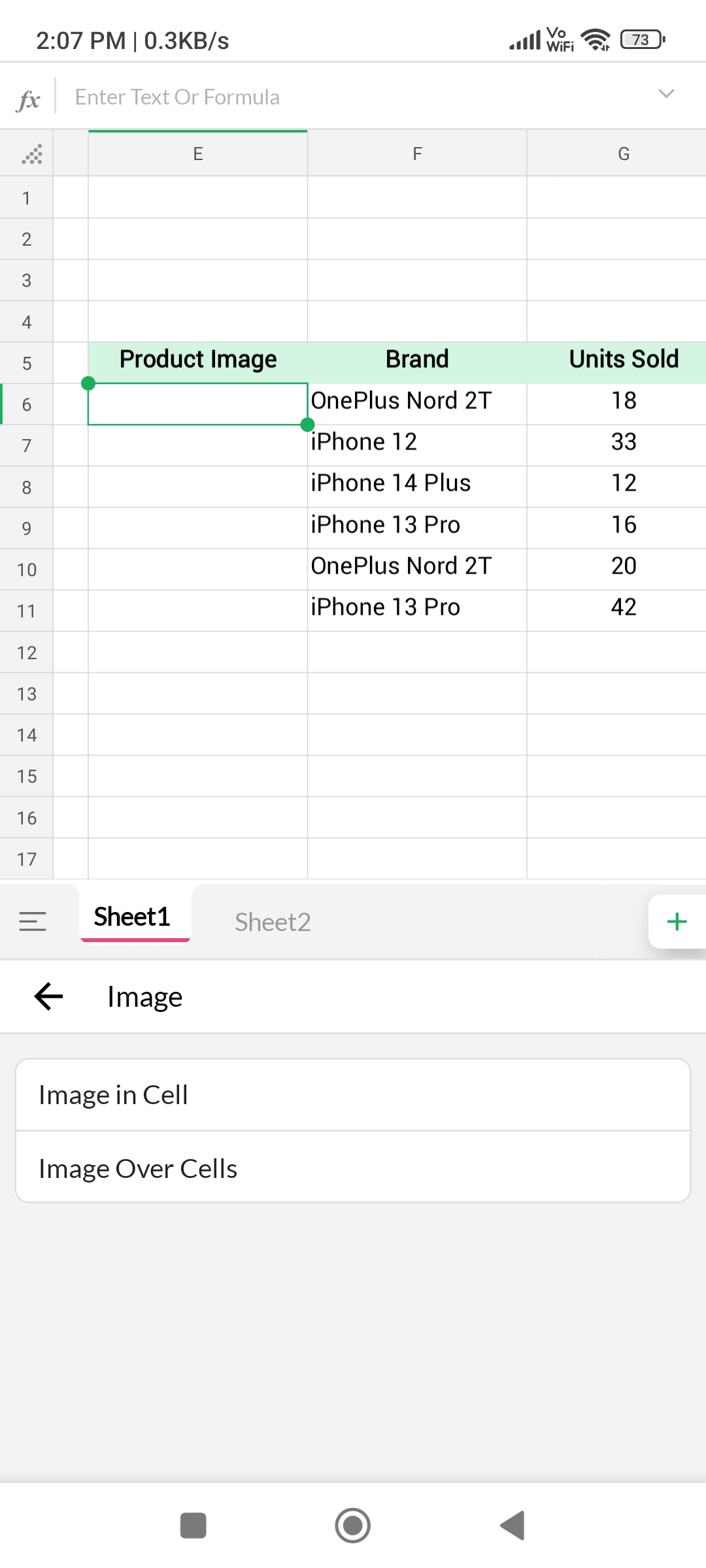Tap the fx formula icon

tap(29, 99)
